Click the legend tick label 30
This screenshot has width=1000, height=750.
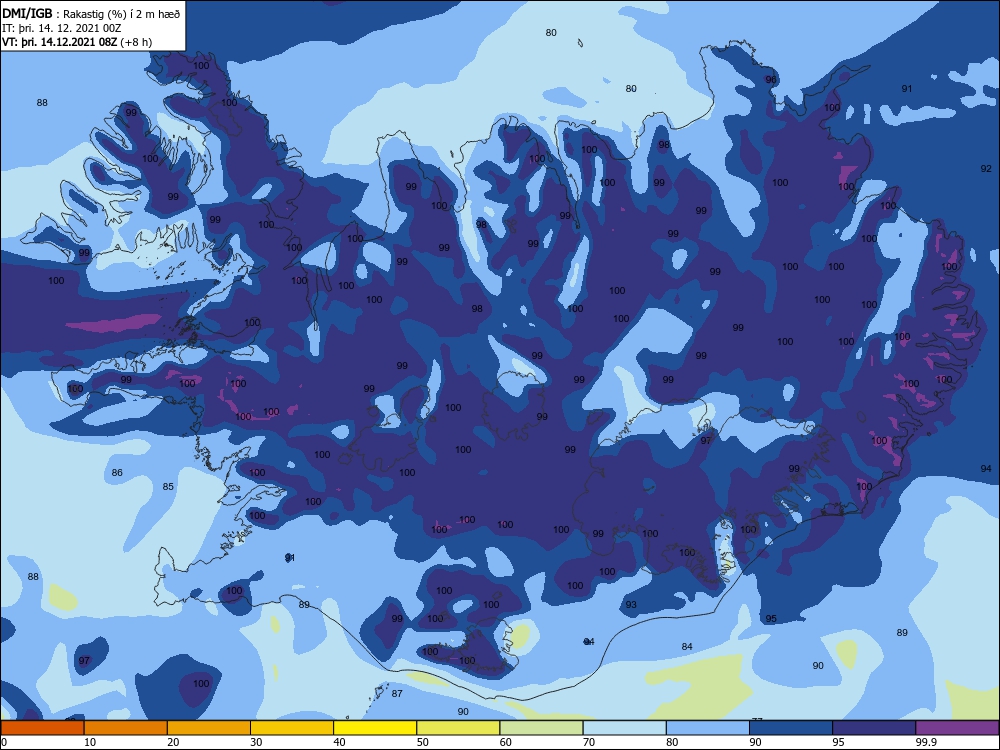[256, 742]
